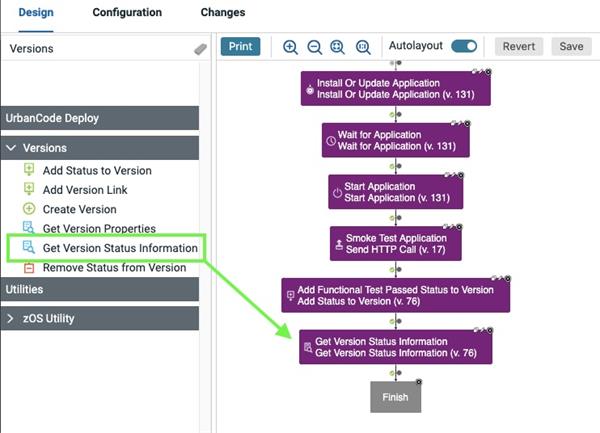Click the Add Version Link step icon
600x433 pixels.
point(29,189)
